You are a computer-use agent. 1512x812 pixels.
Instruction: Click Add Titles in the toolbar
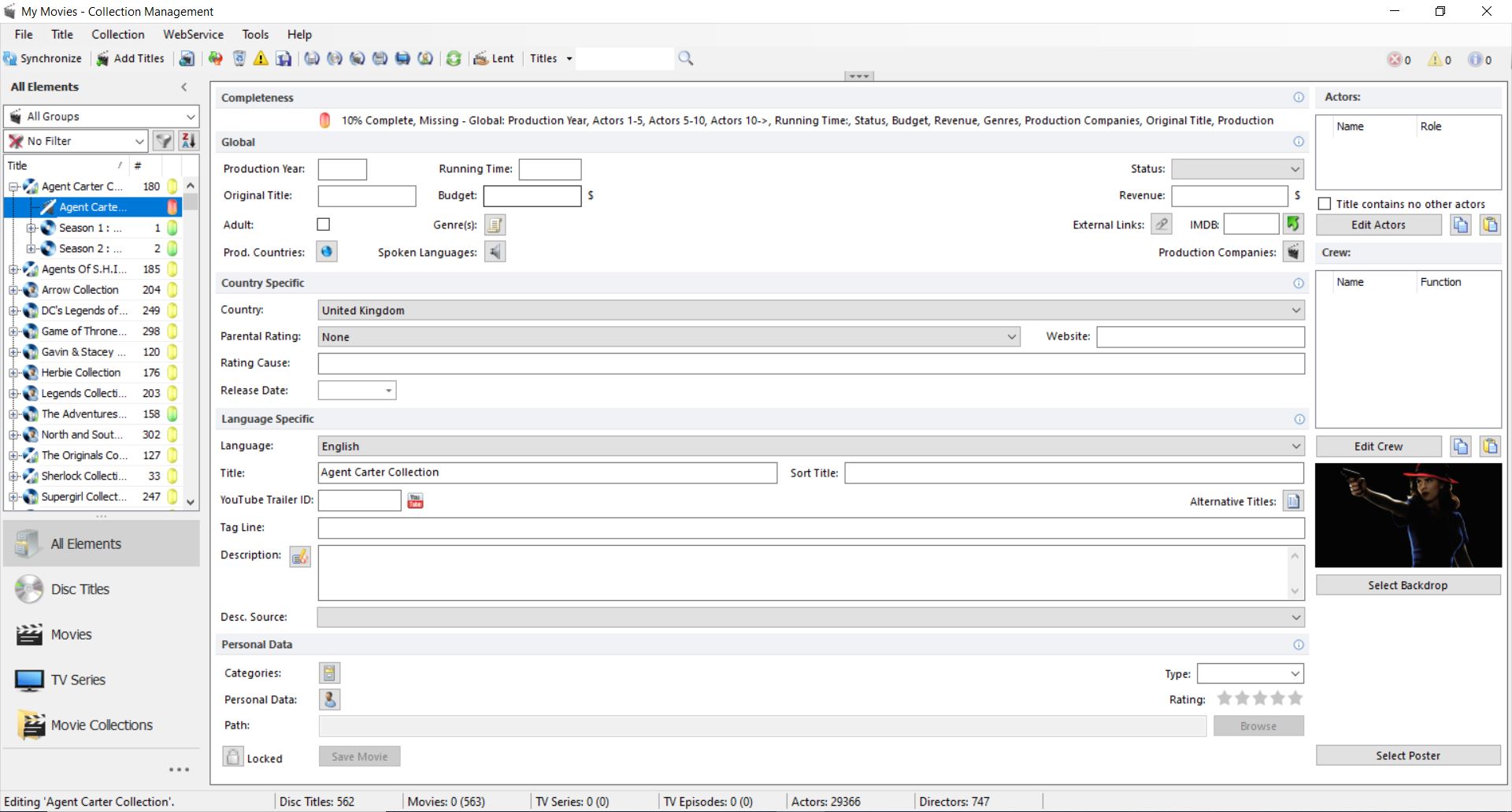point(130,58)
